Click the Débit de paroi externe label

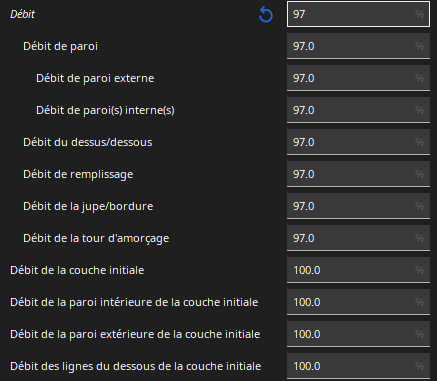tap(95, 78)
